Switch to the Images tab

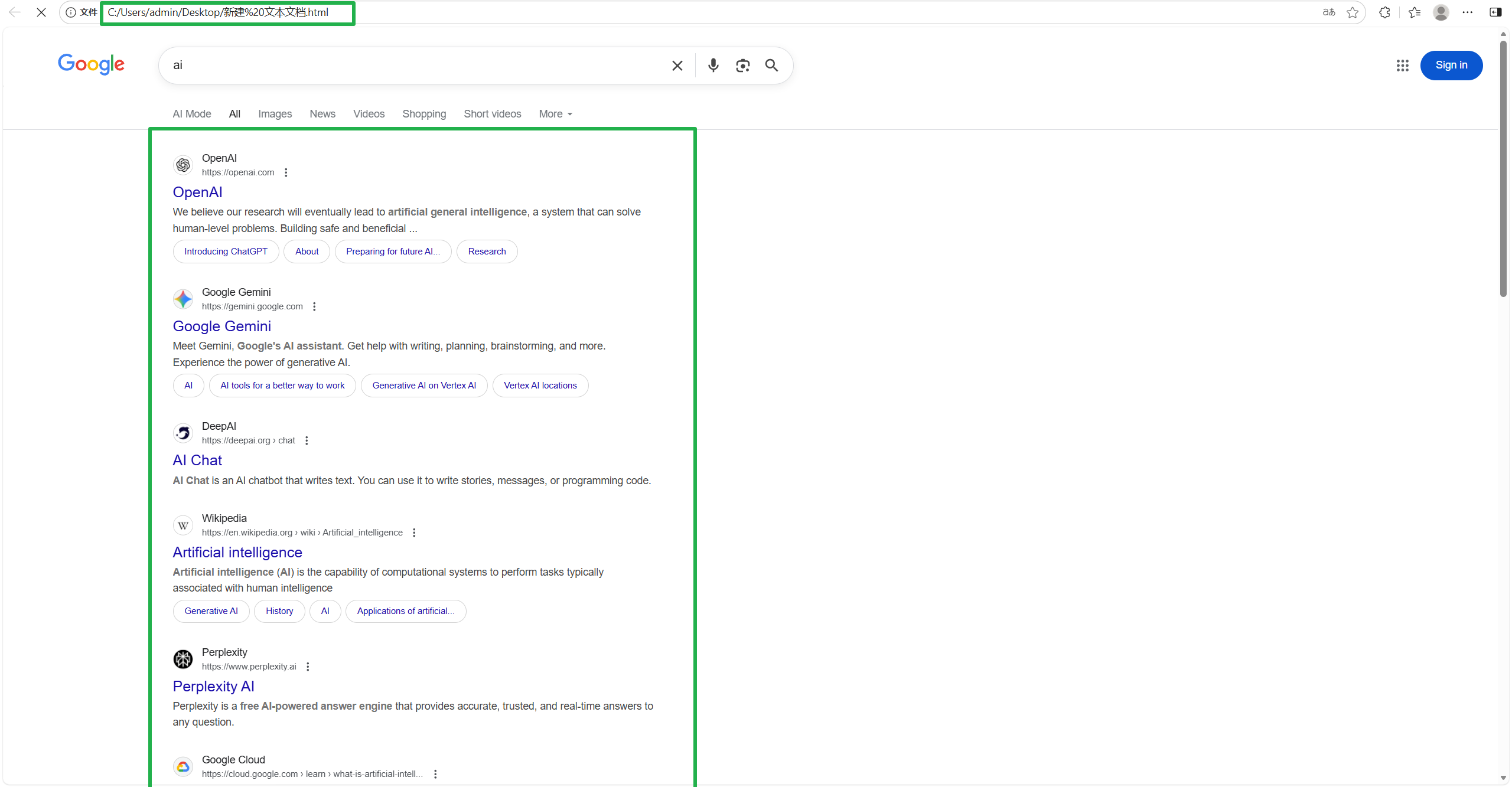pyautogui.click(x=275, y=114)
